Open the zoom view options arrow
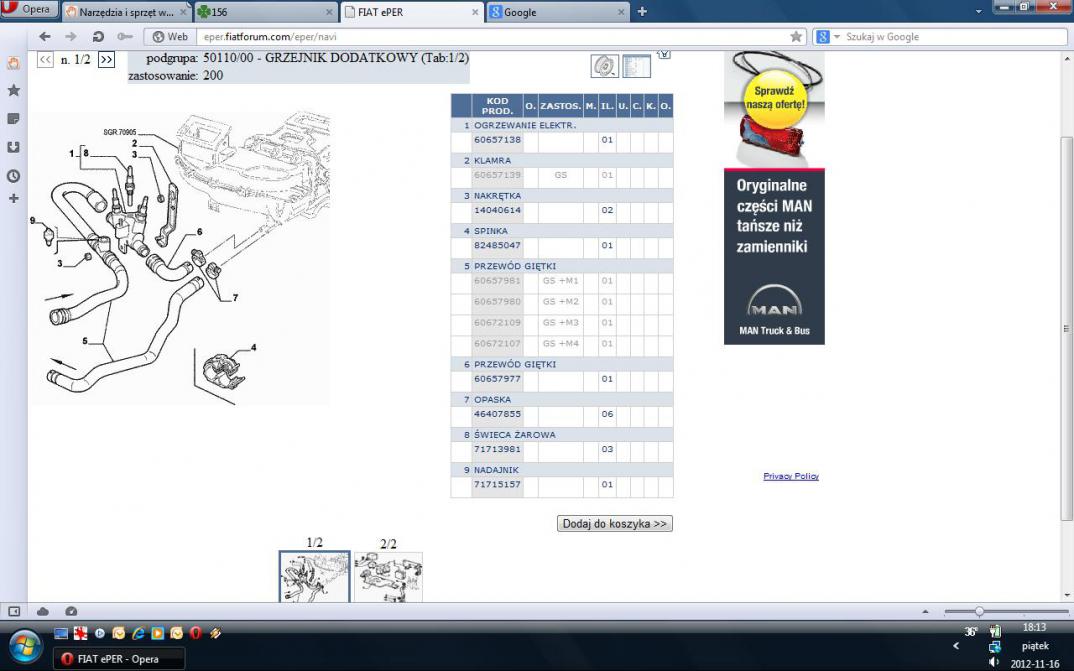 point(925,611)
